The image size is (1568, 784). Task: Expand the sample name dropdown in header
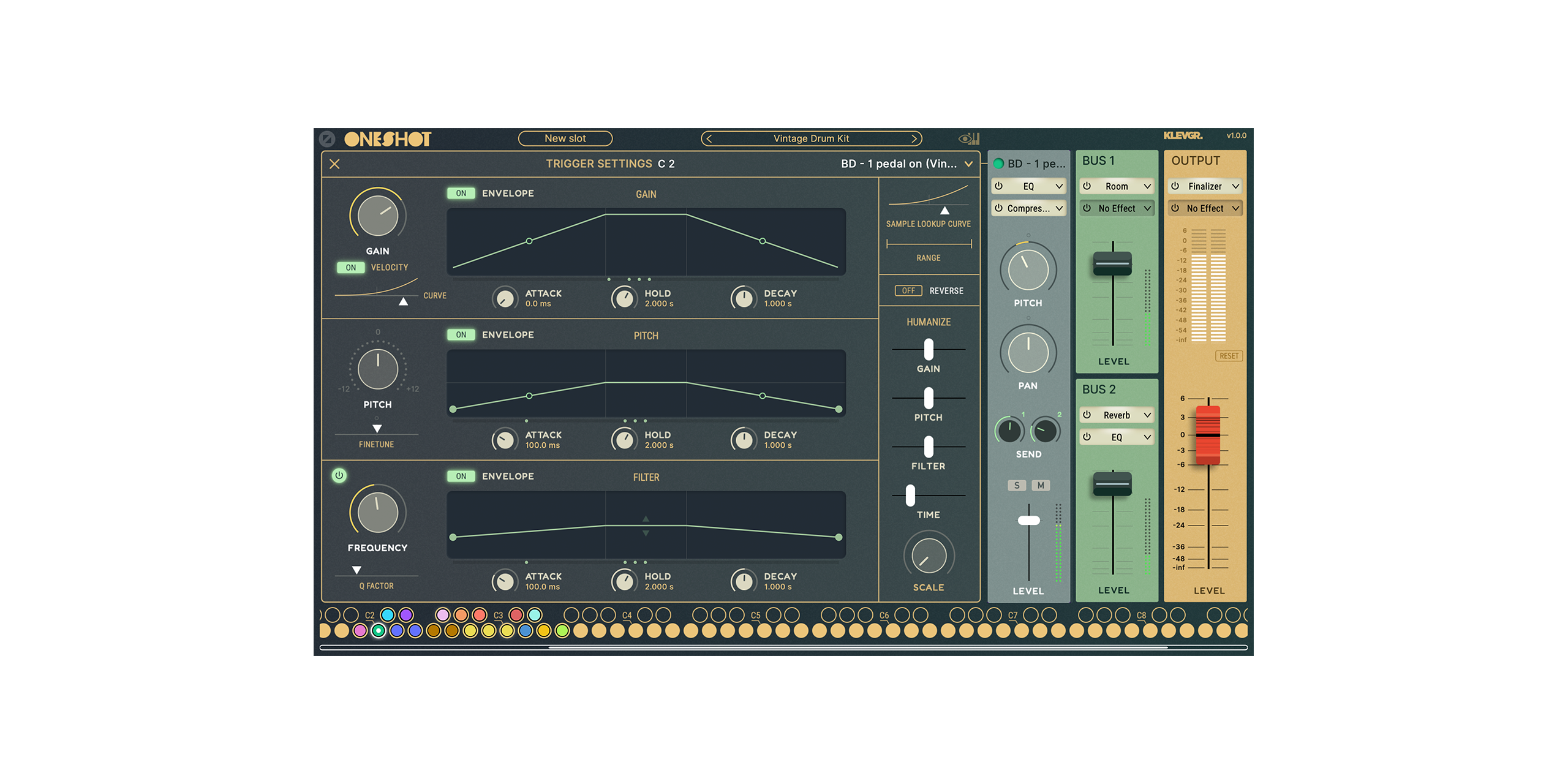968,164
